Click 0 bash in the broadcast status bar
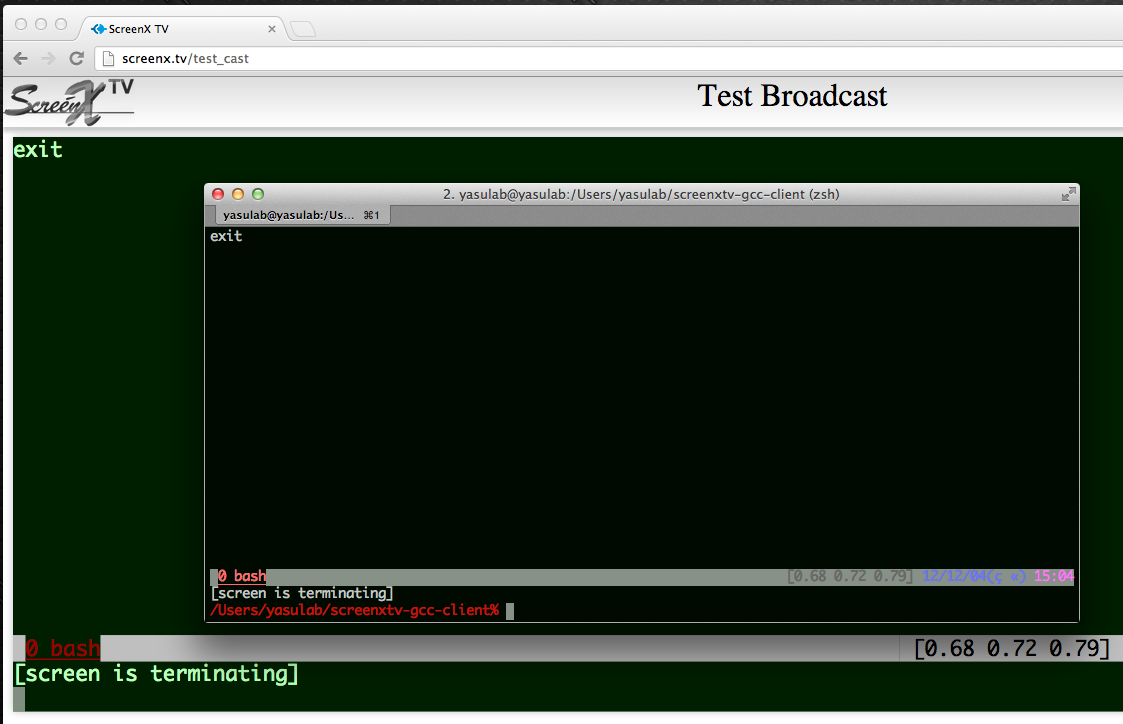The height and width of the screenshot is (724, 1123). tap(62, 648)
